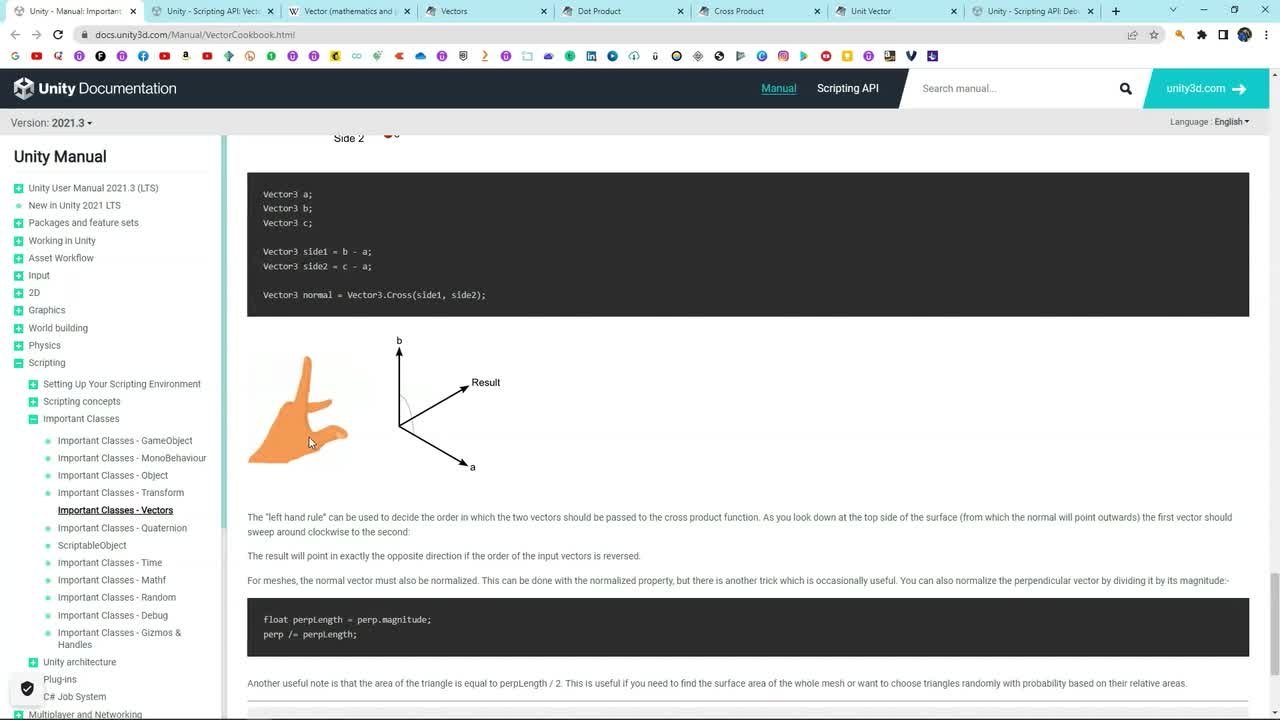
Task: Click the Unity Documentation logo
Action: (95, 88)
